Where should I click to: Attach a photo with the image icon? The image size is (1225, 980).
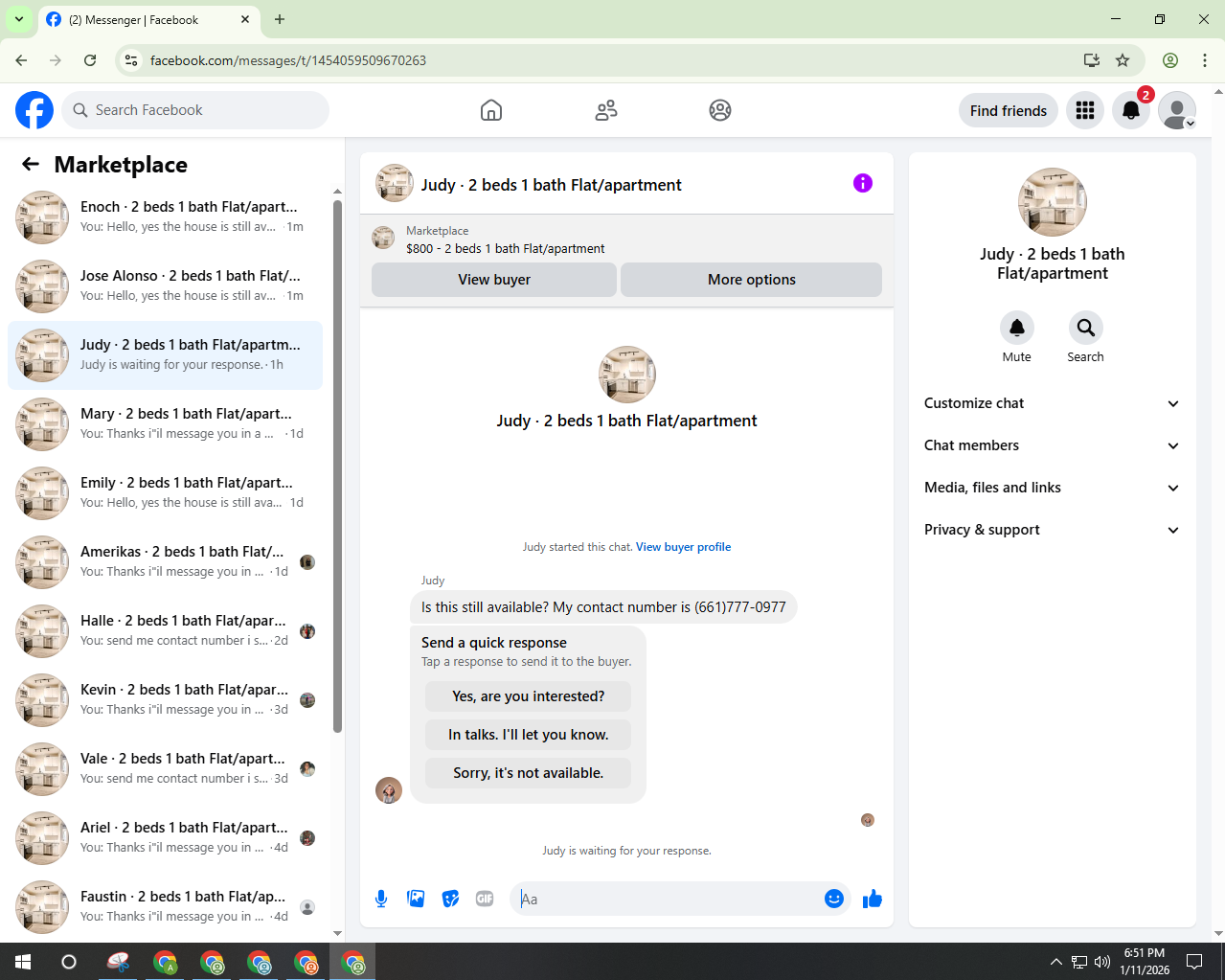point(416,899)
